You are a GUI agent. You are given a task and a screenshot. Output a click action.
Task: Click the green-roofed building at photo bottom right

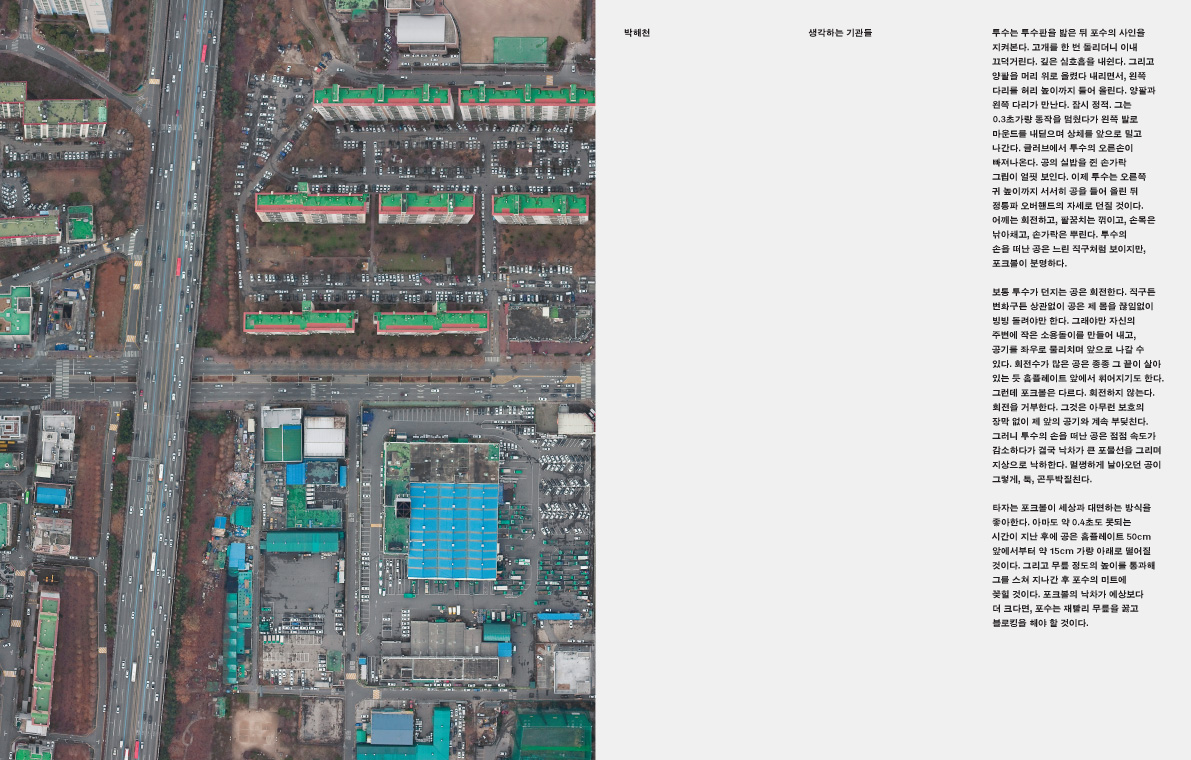(552, 733)
